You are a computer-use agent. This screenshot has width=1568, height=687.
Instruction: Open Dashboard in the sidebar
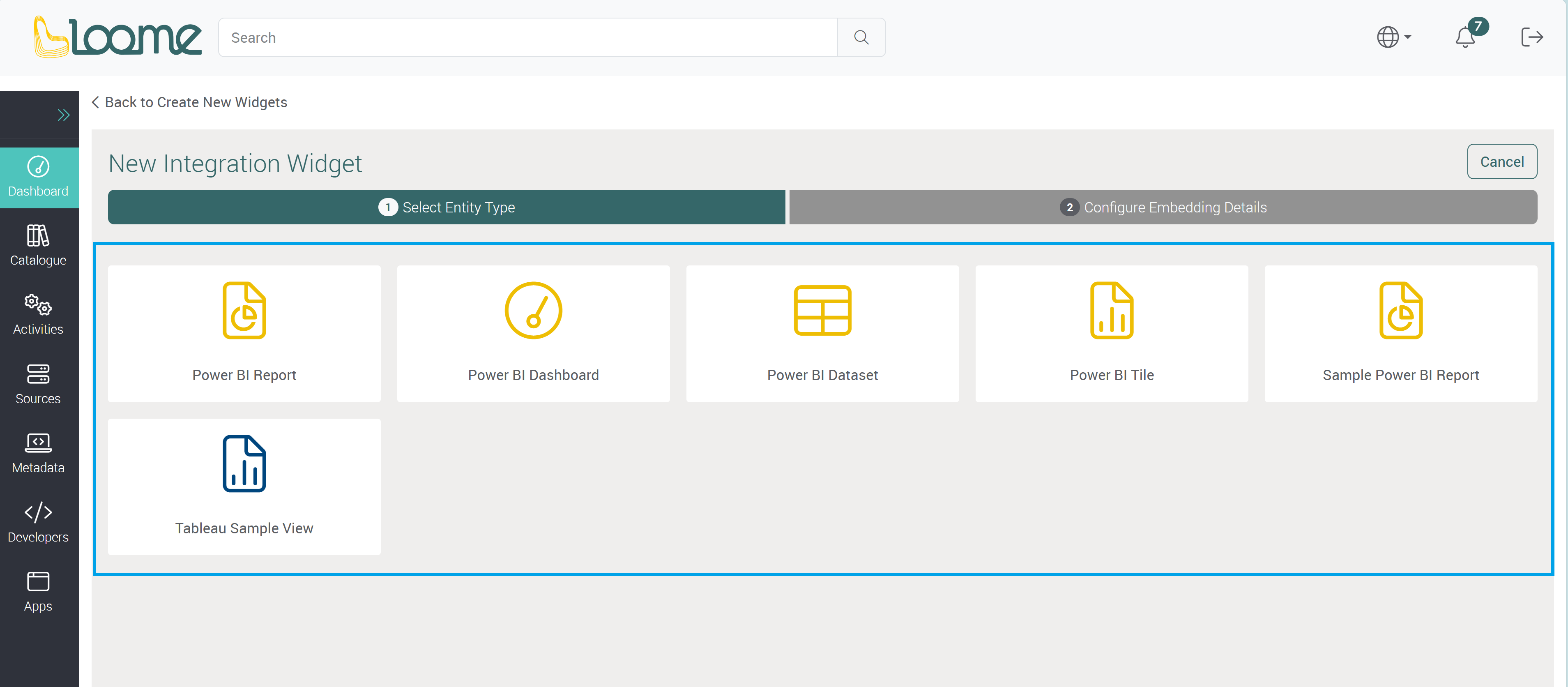[x=39, y=177]
